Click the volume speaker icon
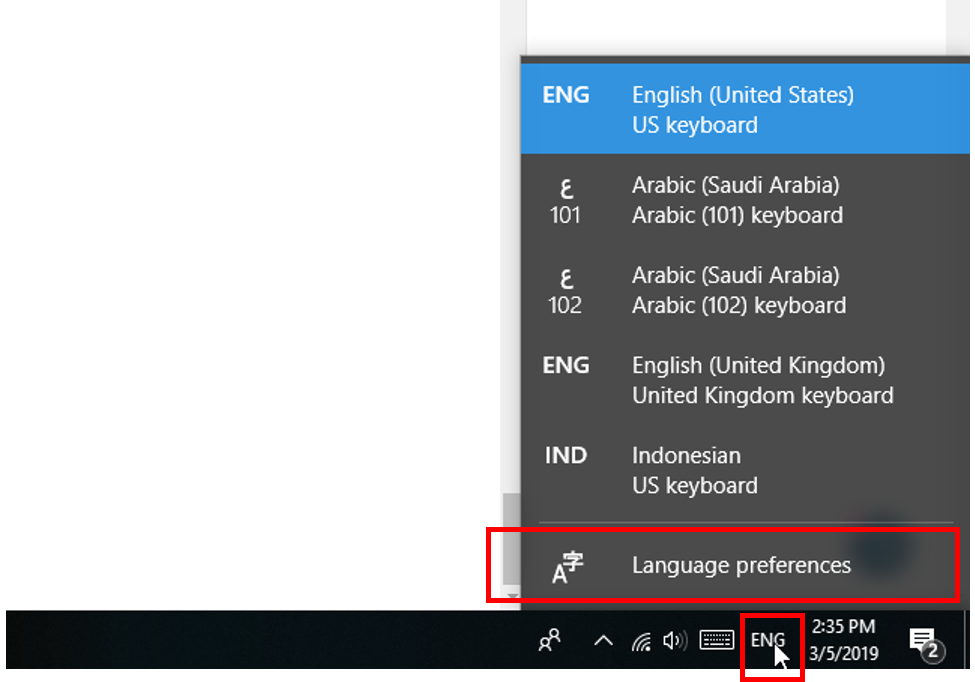Image resolution: width=975 pixels, height=682 pixels. (676, 639)
